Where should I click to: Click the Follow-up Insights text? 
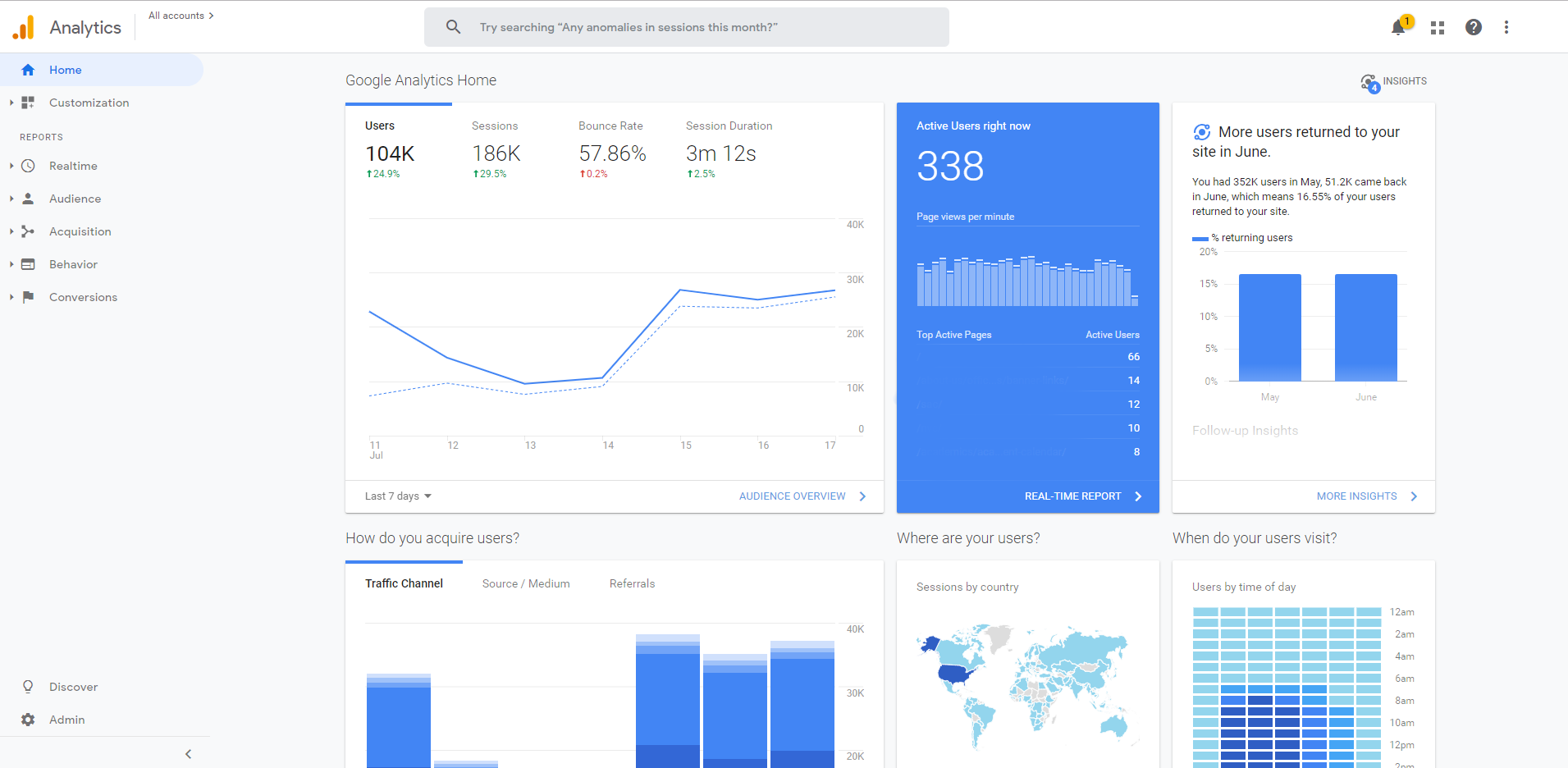click(1245, 431)
